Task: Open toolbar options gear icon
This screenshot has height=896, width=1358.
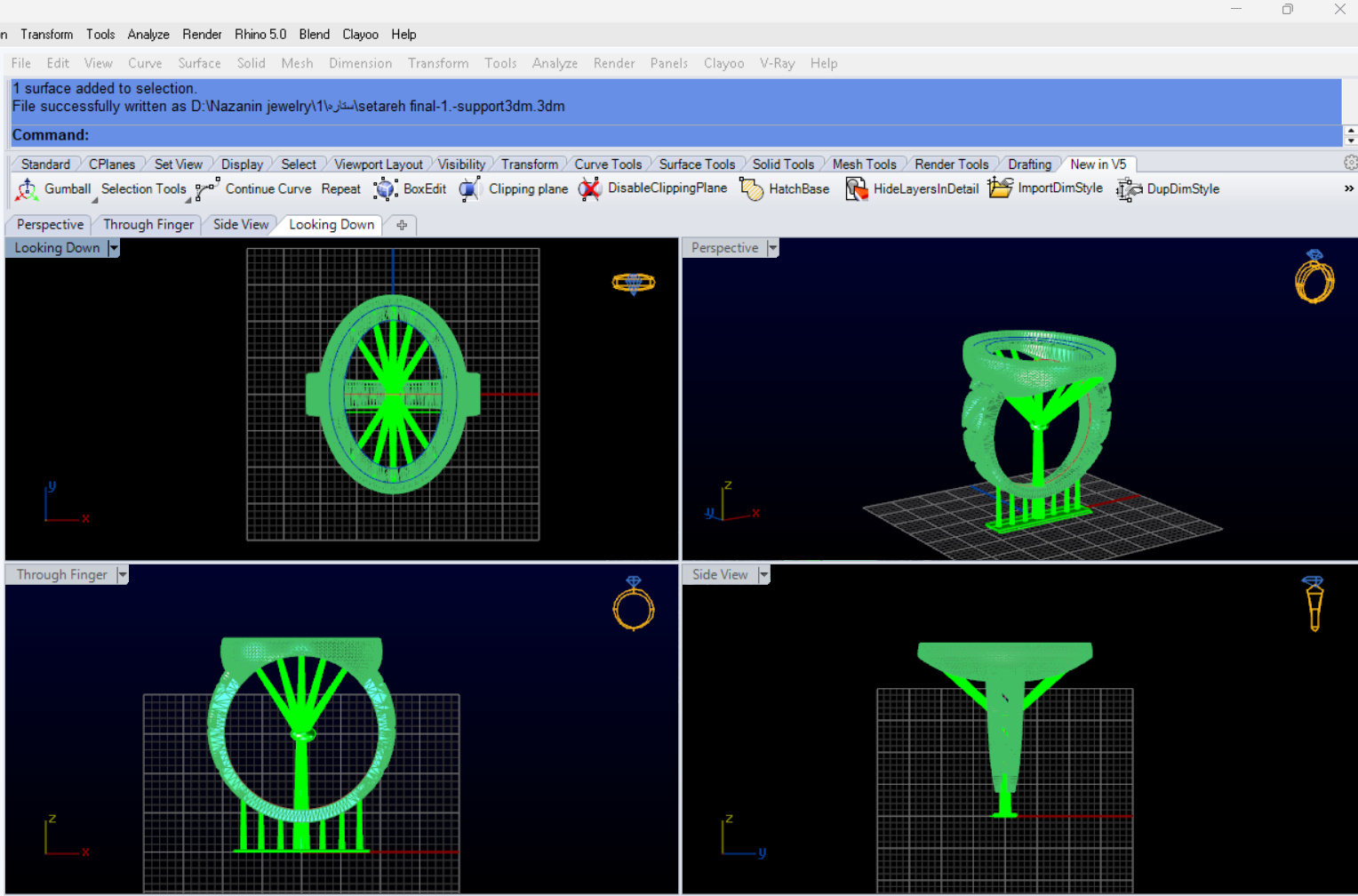Action: (1350, 163)
